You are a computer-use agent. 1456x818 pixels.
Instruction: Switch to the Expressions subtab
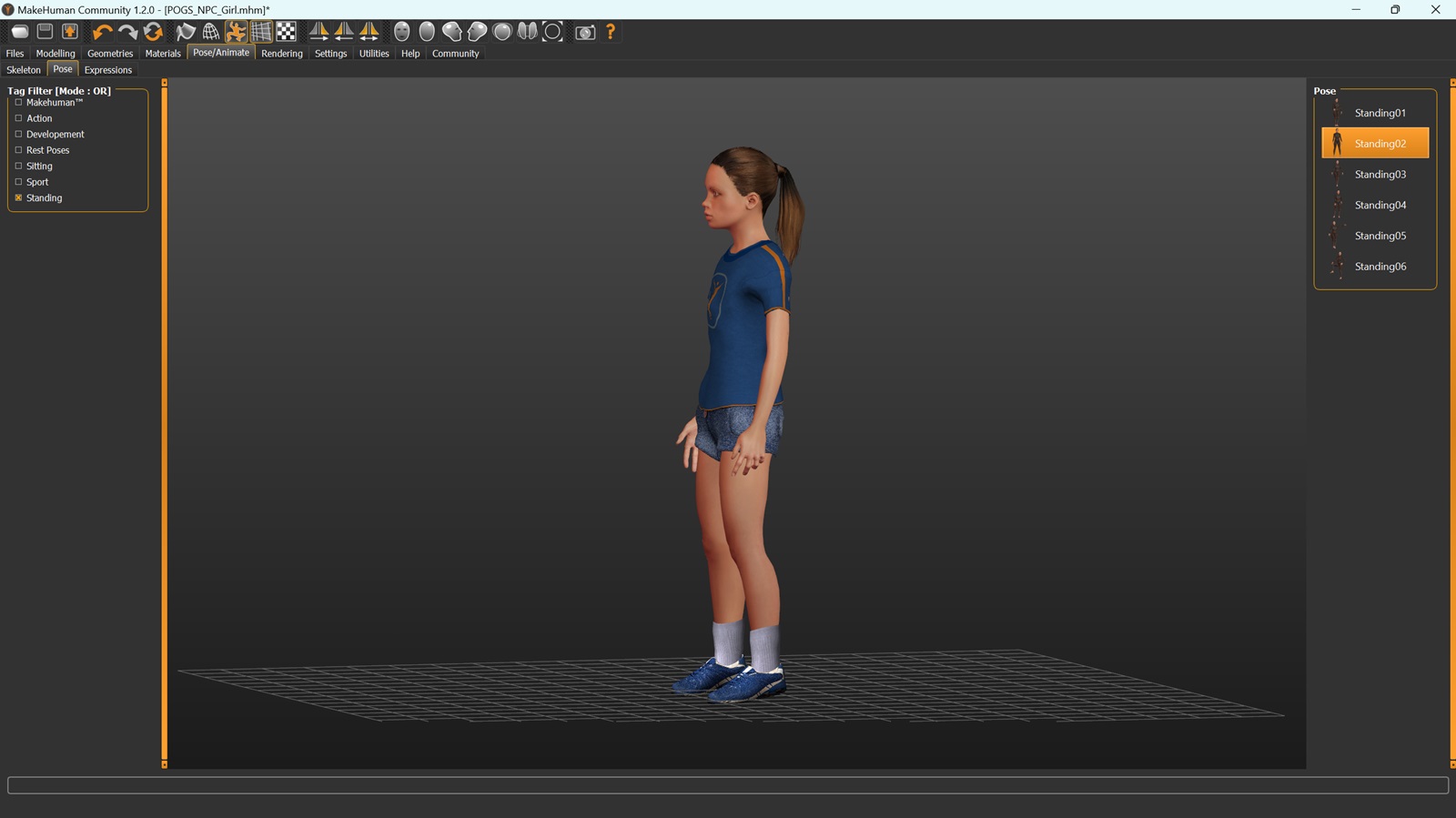pos(108,70)
